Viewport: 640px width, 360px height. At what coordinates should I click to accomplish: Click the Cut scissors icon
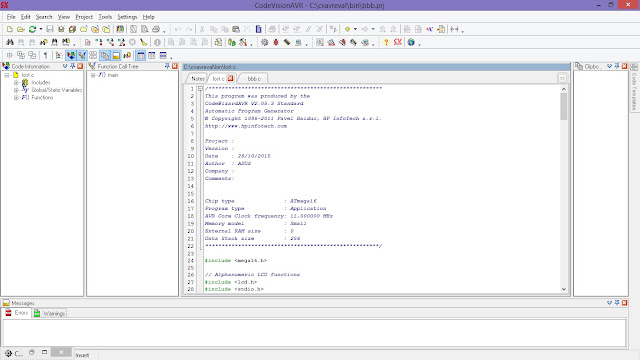coord(202,29)
